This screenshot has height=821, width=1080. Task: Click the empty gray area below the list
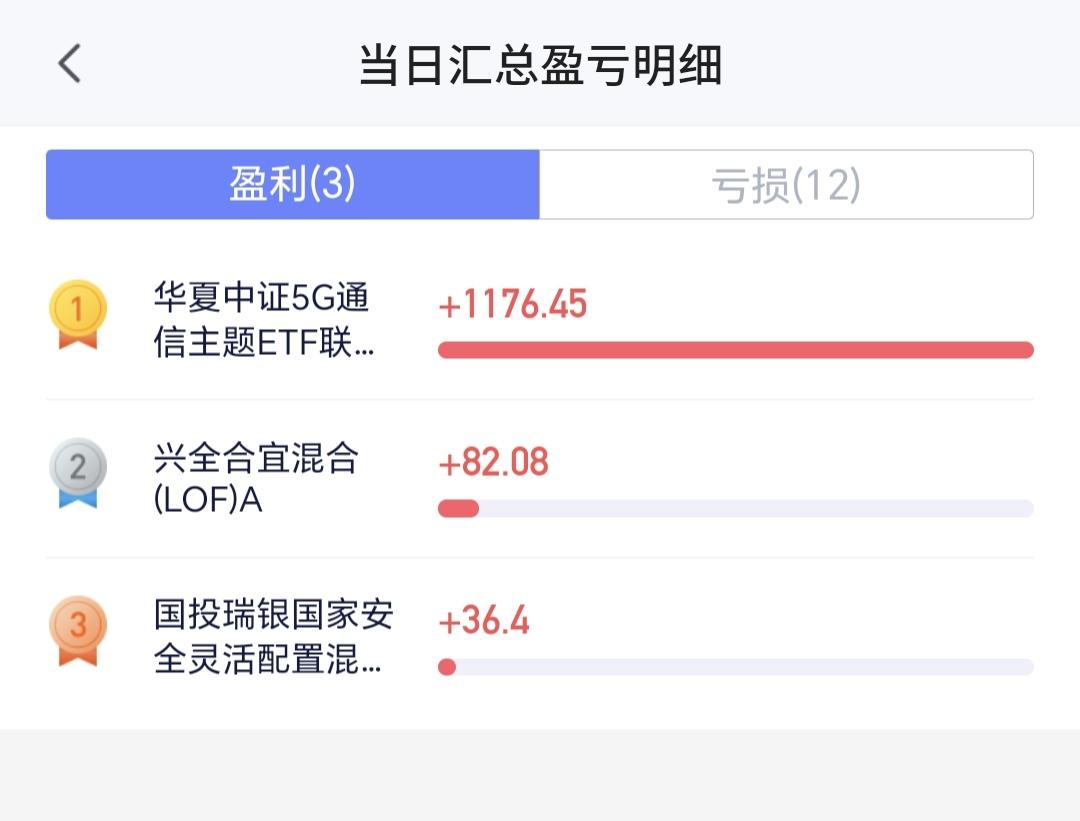click(540, 775)
